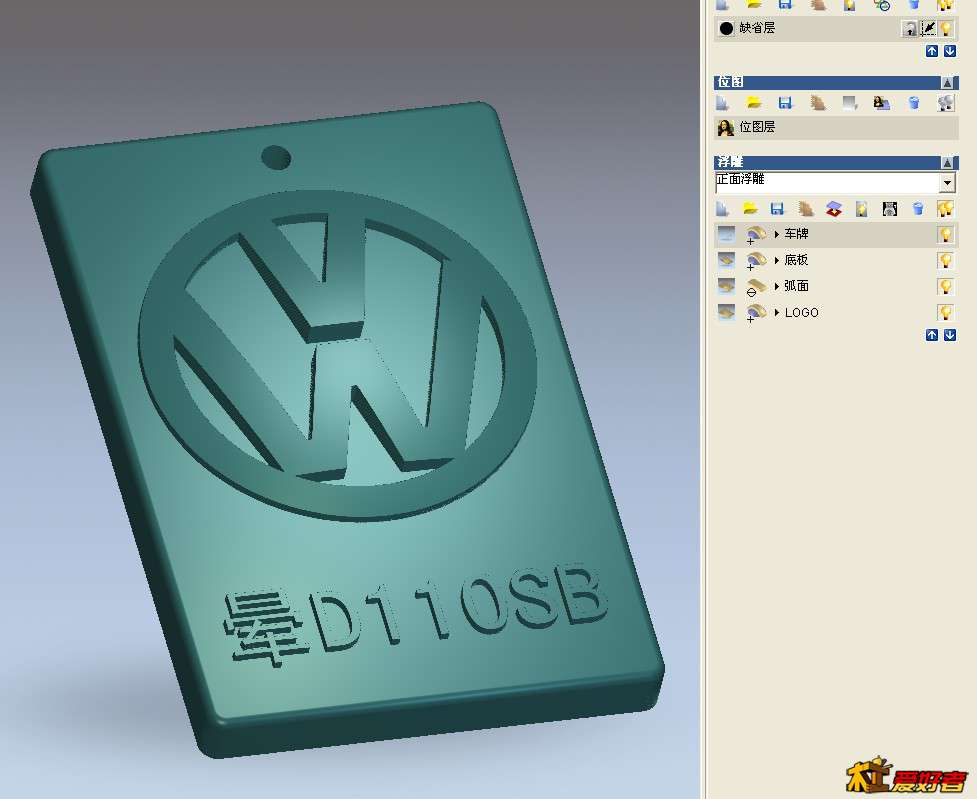Screen dimensions: 977x799
Task: Duplicate the selected relief layer
Action: click(806, 209)
